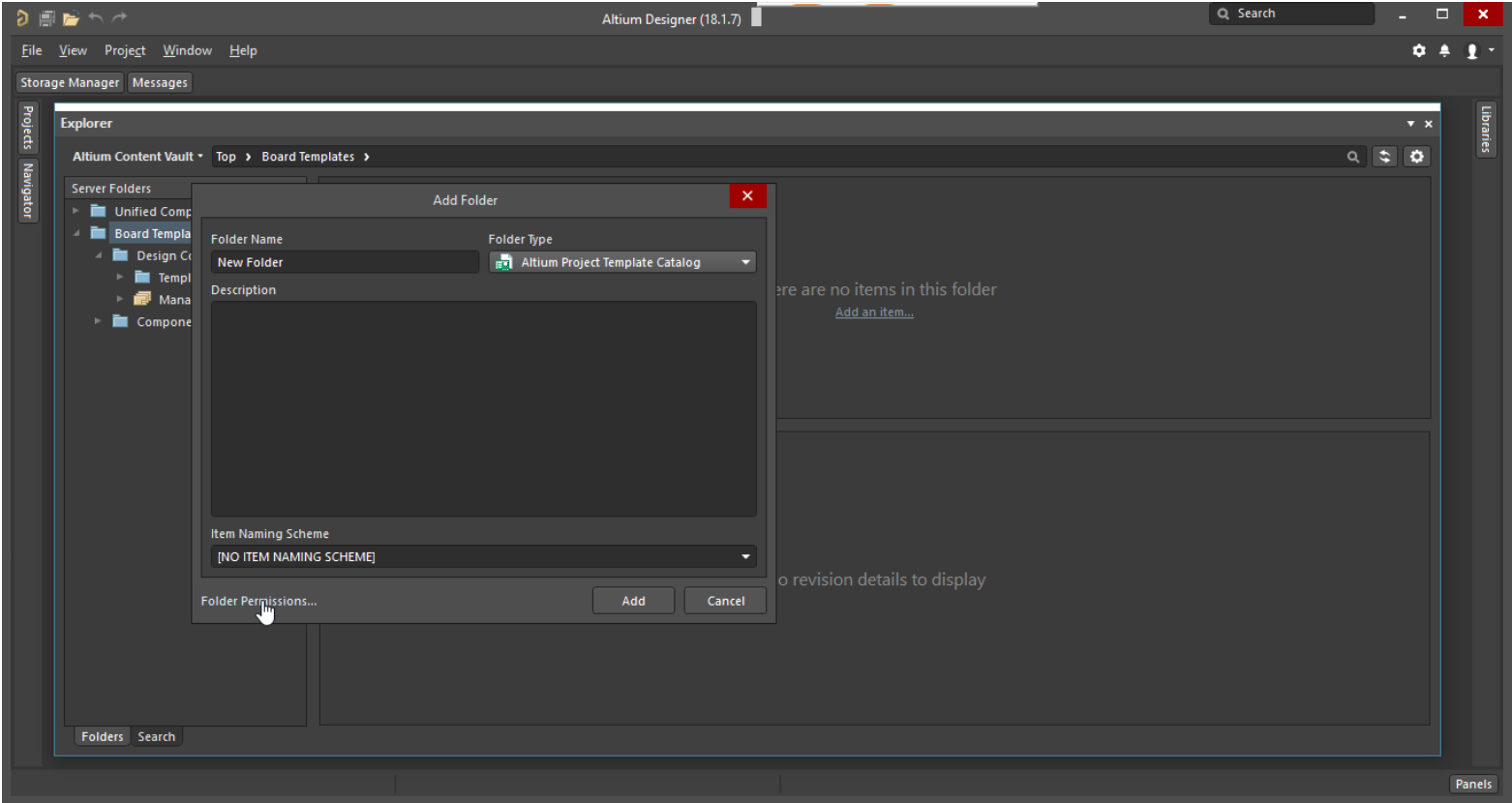Click the Add an item link

pyautogui.click(x=874, y=312)
